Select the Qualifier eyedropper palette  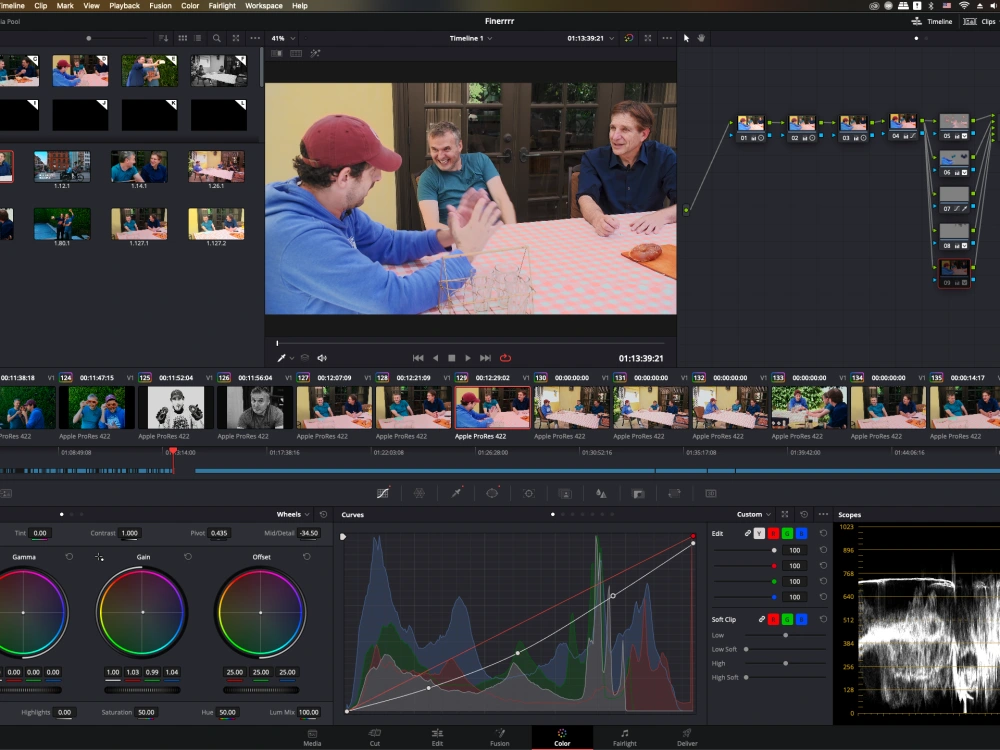456,493
